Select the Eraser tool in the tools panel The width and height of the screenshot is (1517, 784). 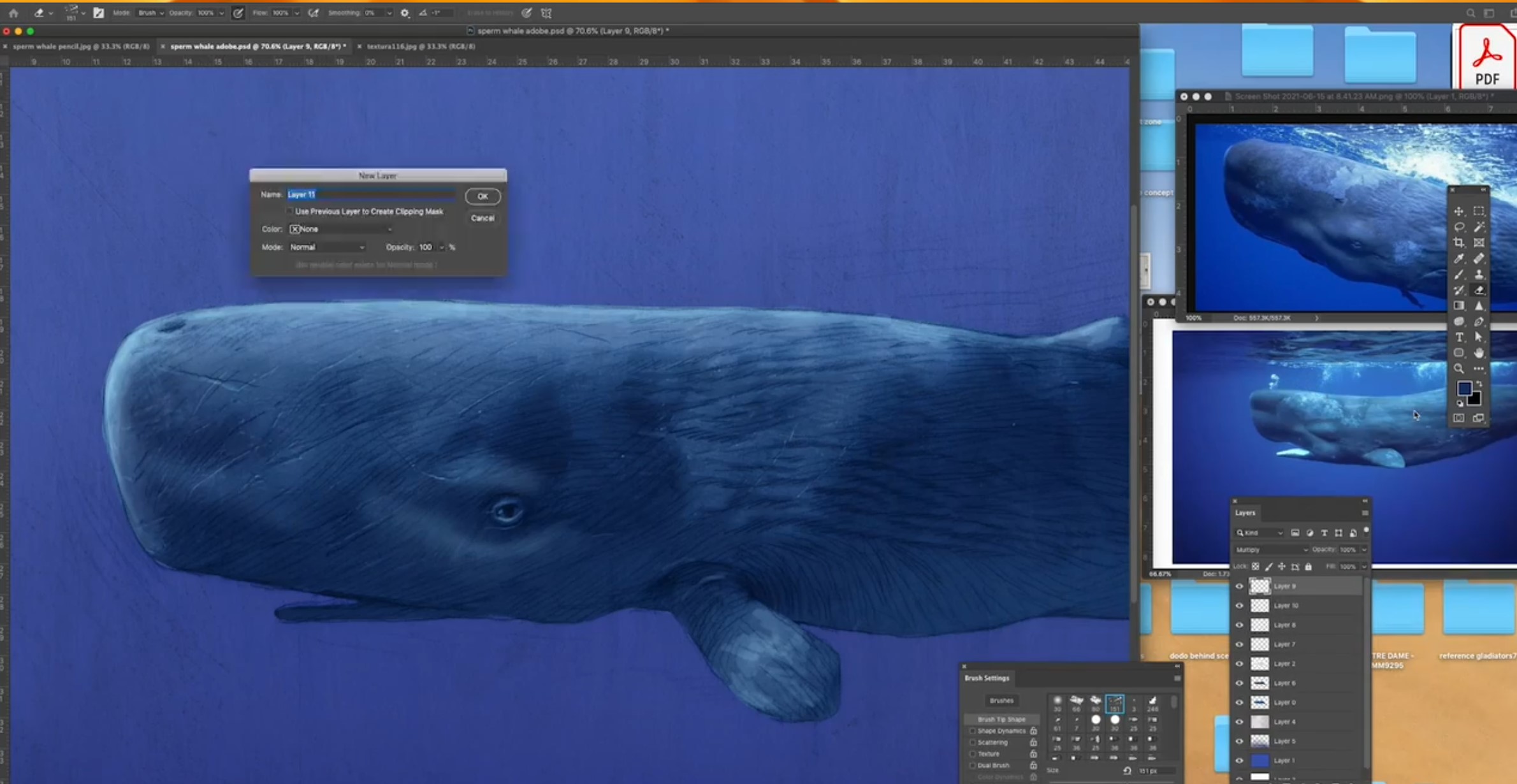[x=1479, y=290]
